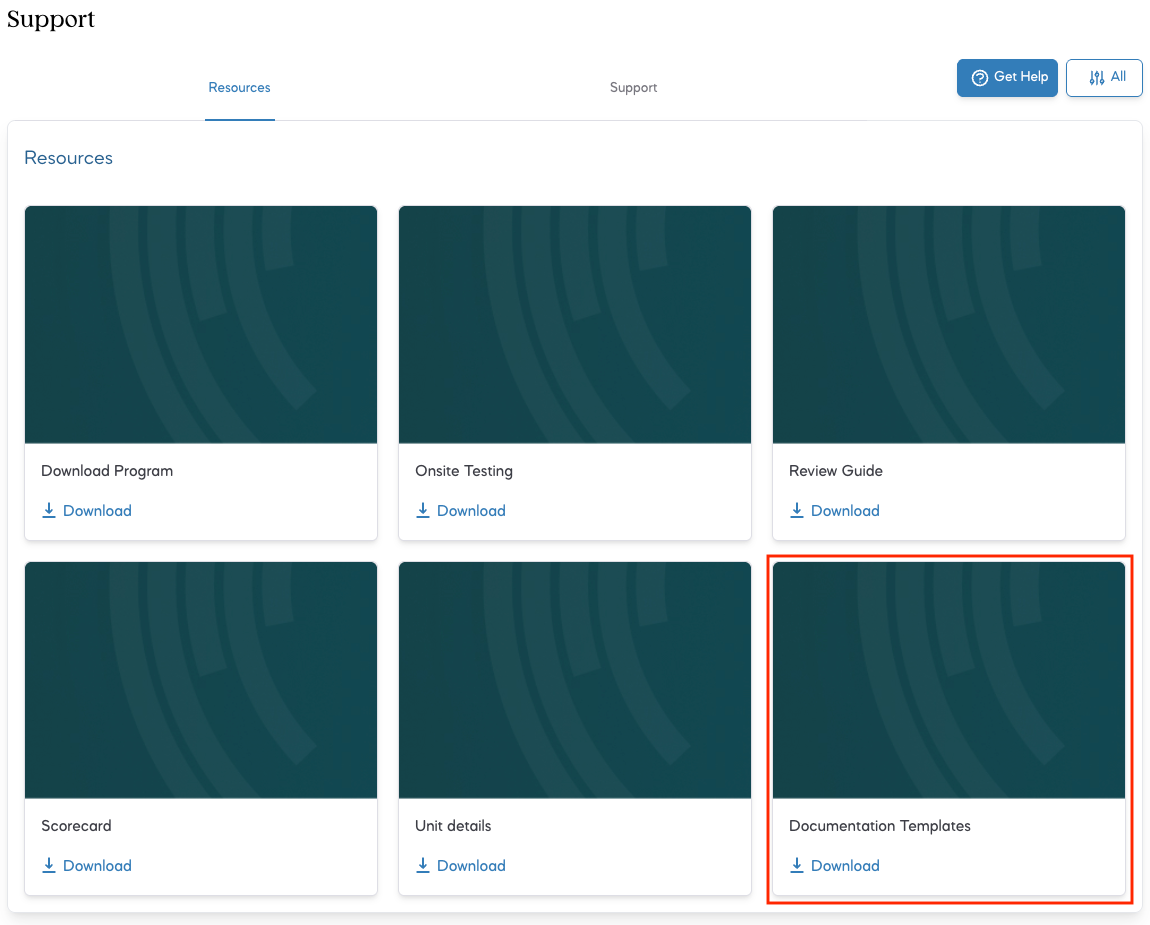Screen dimensions: 1150x925
Task: Click the filter sliders icon beside All
Action: 1096,78
